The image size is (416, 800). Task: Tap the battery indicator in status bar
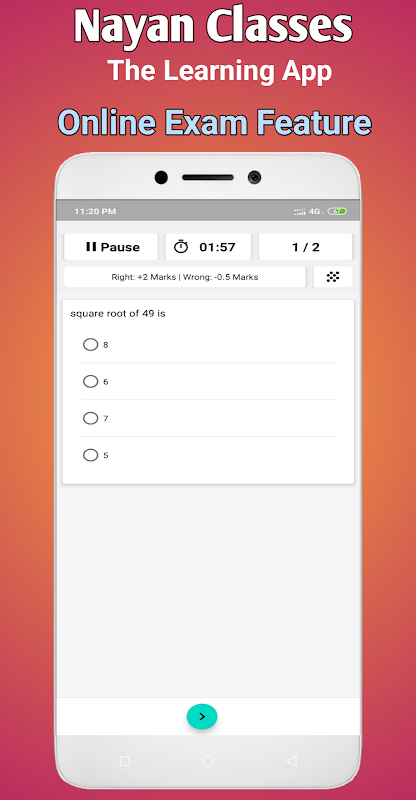click(x=337, y=211)
